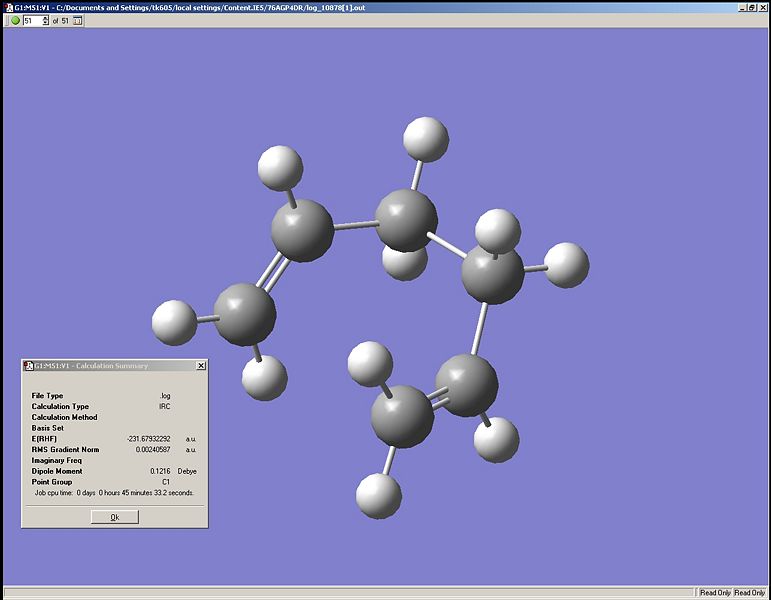
Task: Select the topmost hydrogen atom in the molecule
Action: pyautogui.click(x=426, y=139)
